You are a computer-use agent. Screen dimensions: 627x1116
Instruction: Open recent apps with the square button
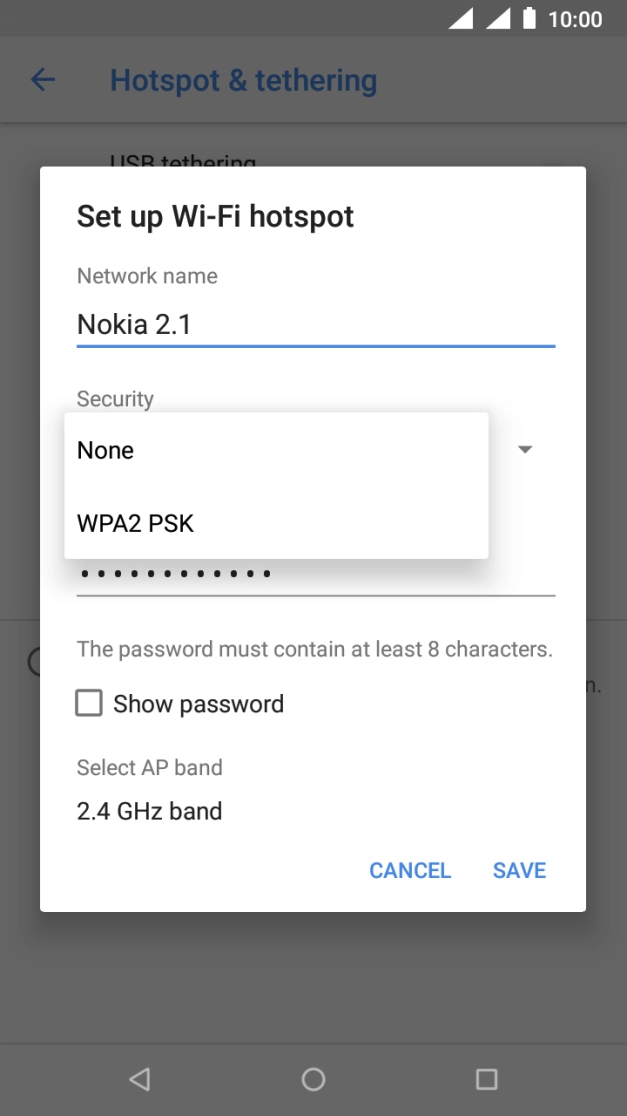coord(486,1079)
